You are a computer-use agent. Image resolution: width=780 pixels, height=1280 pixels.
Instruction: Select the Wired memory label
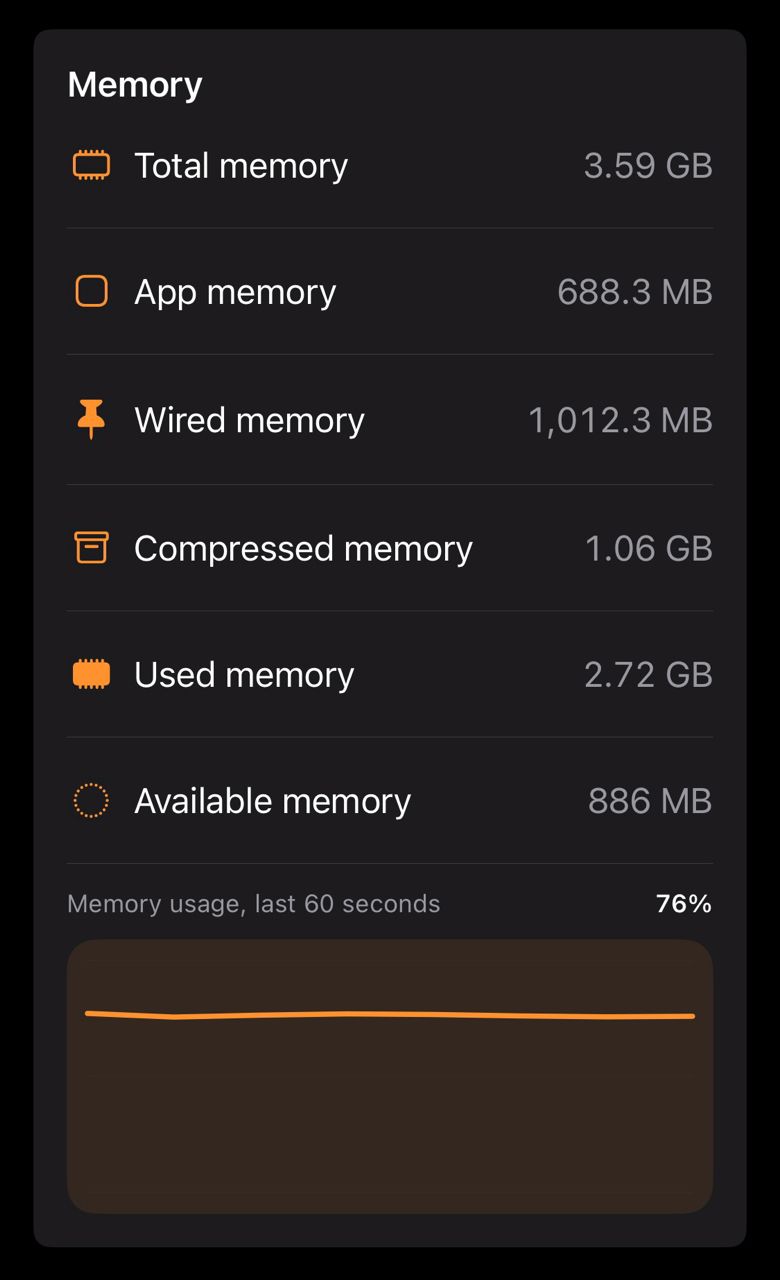pos(249,420)
